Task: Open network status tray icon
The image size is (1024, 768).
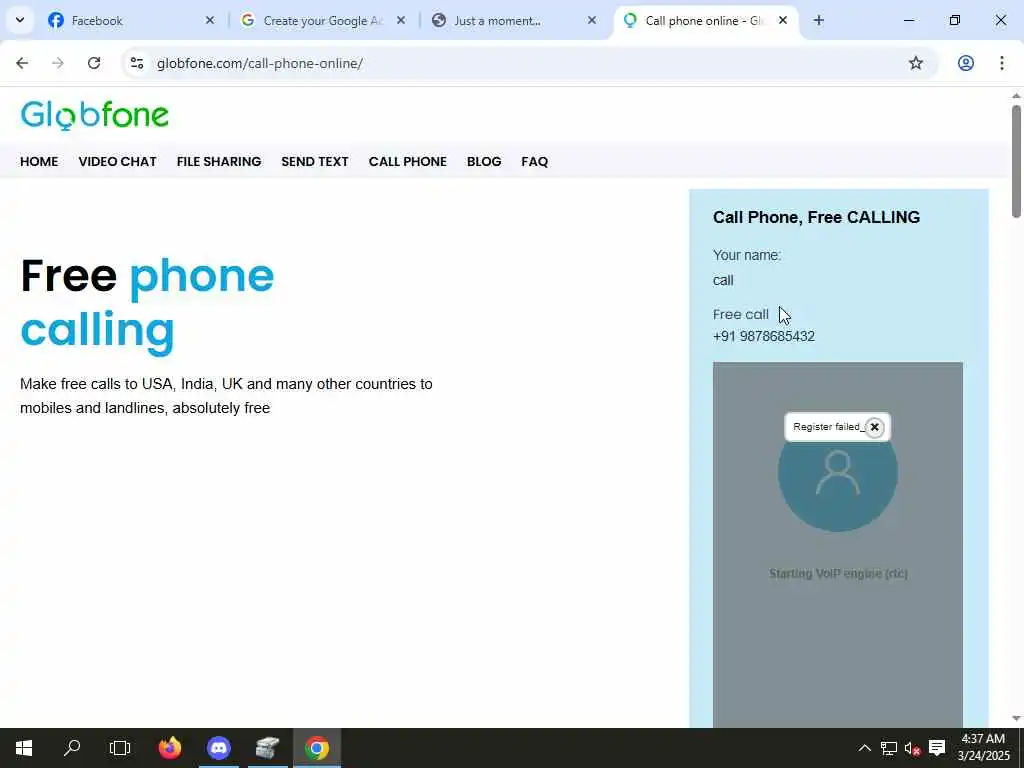Action: [889, 748]
